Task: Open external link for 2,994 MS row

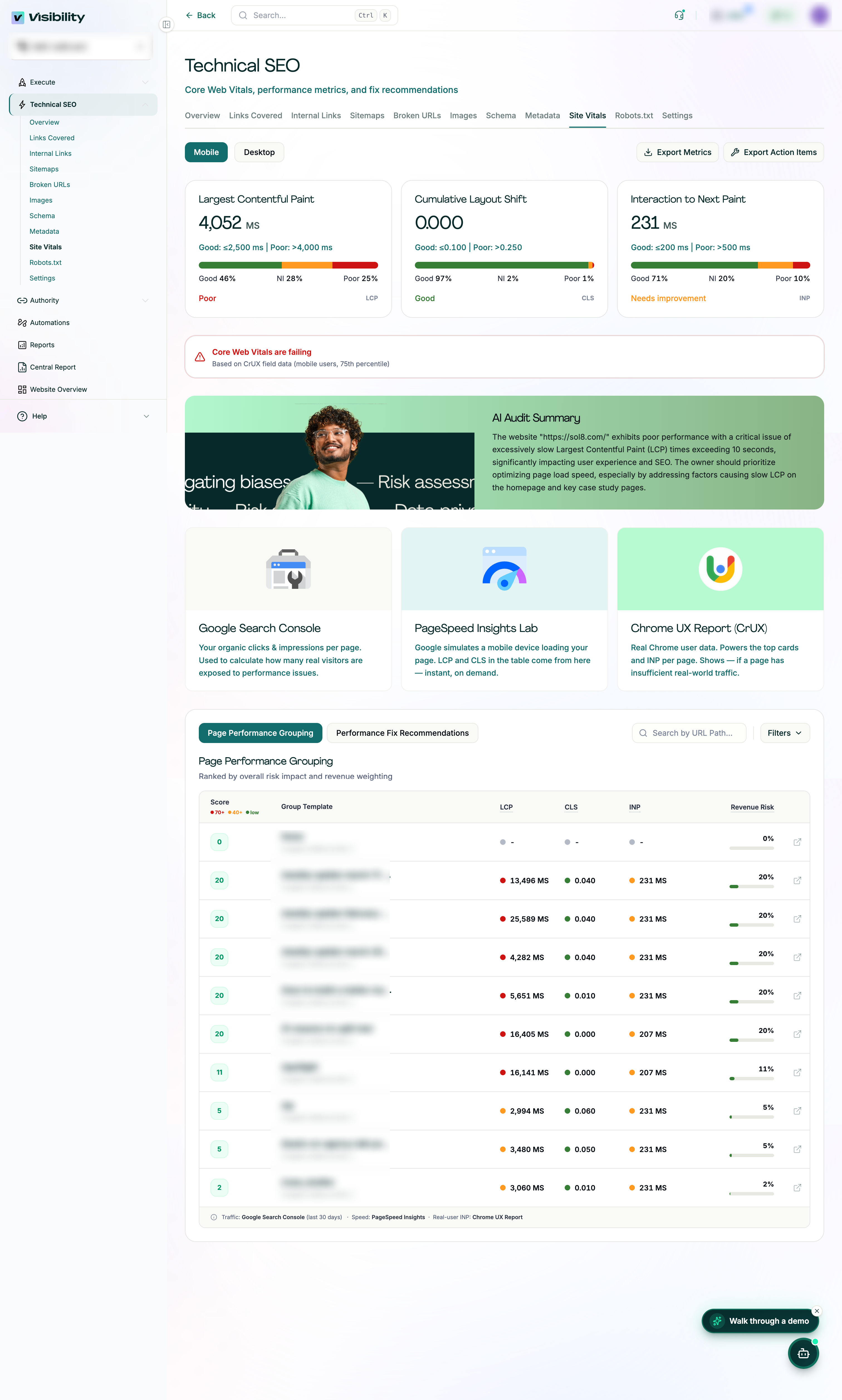Action: (x=797, y=1111)
